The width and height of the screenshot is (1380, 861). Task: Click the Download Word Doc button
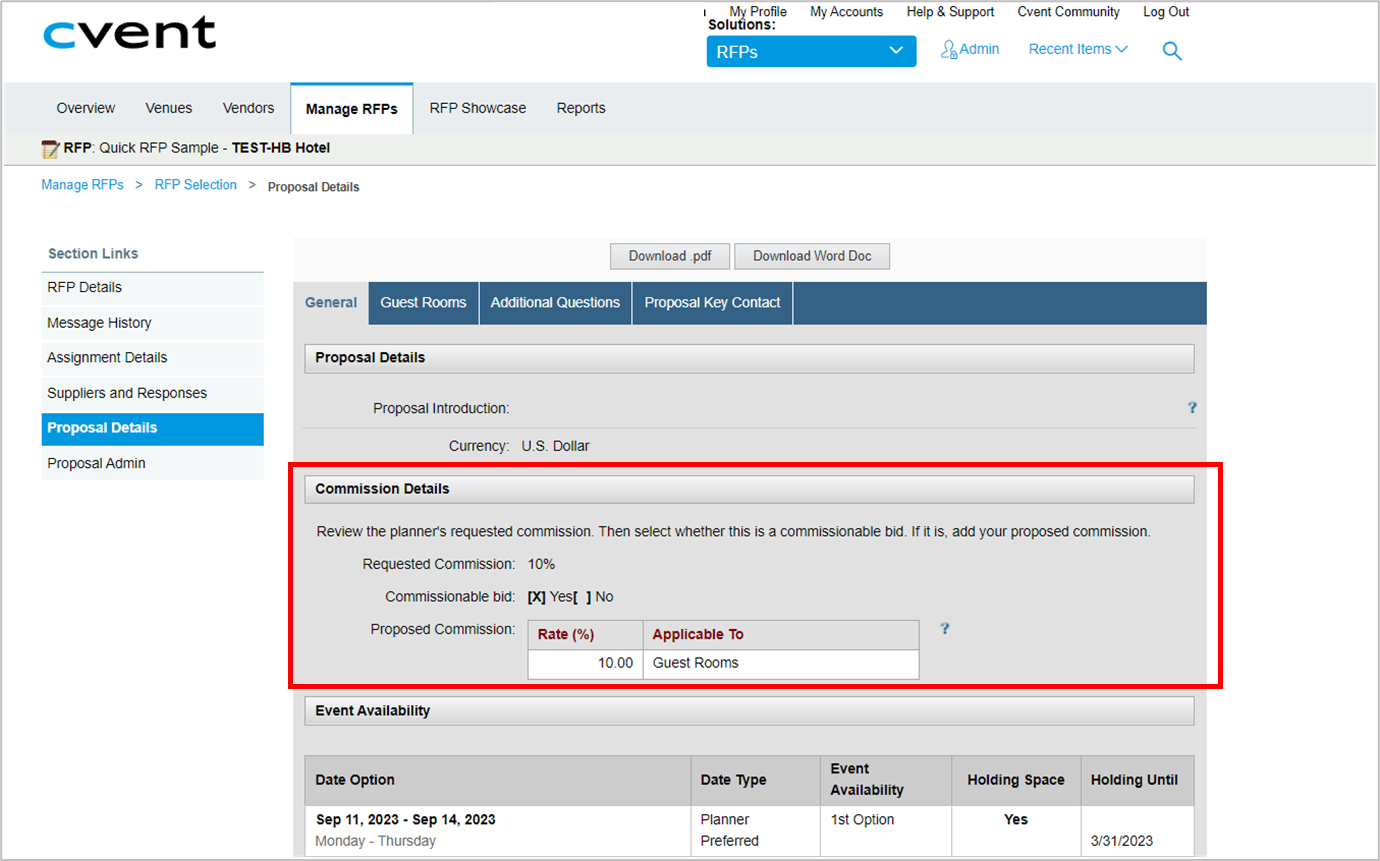(x=812, y=256)
